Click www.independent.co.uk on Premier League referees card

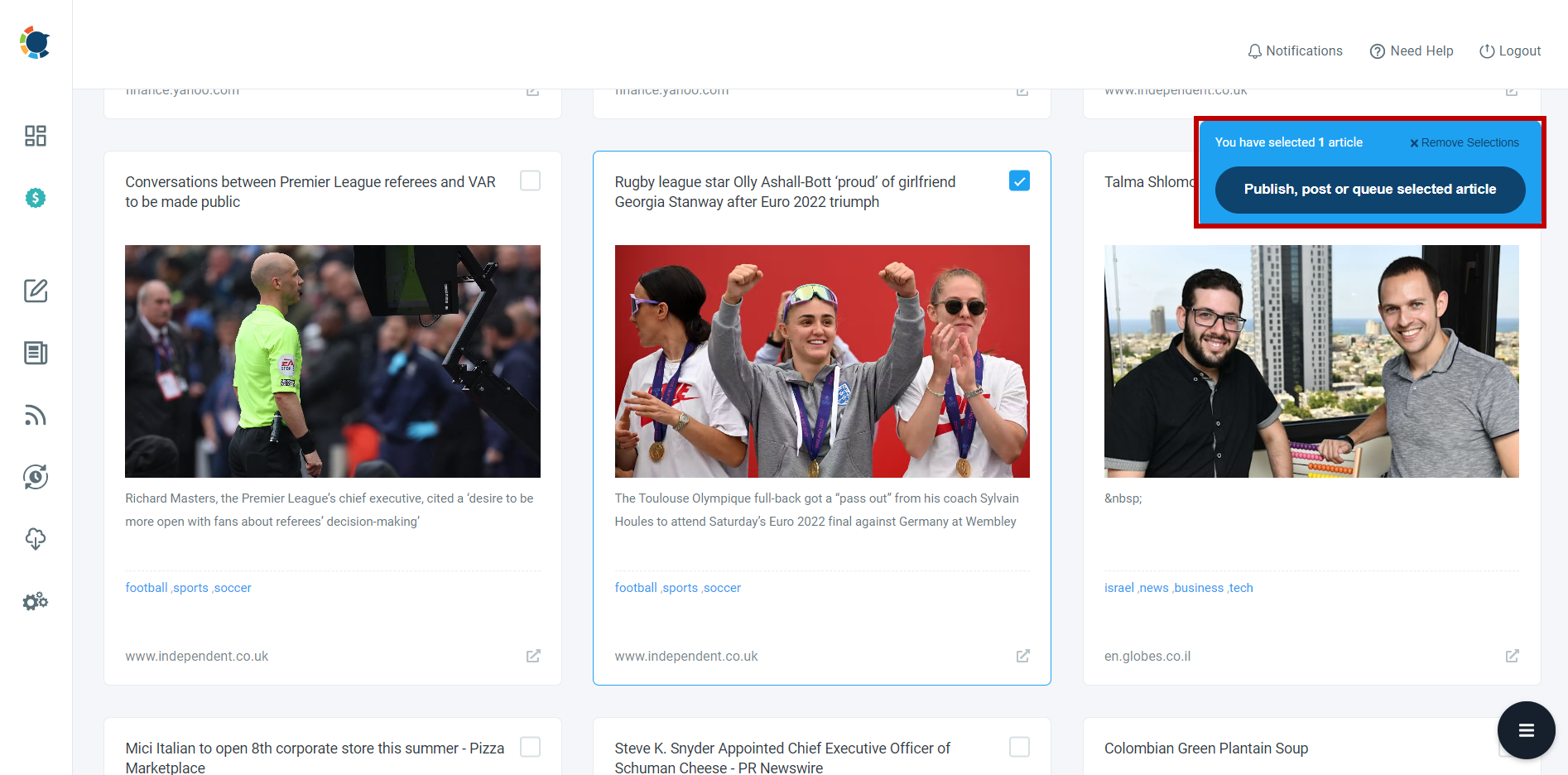click(197, 657)
